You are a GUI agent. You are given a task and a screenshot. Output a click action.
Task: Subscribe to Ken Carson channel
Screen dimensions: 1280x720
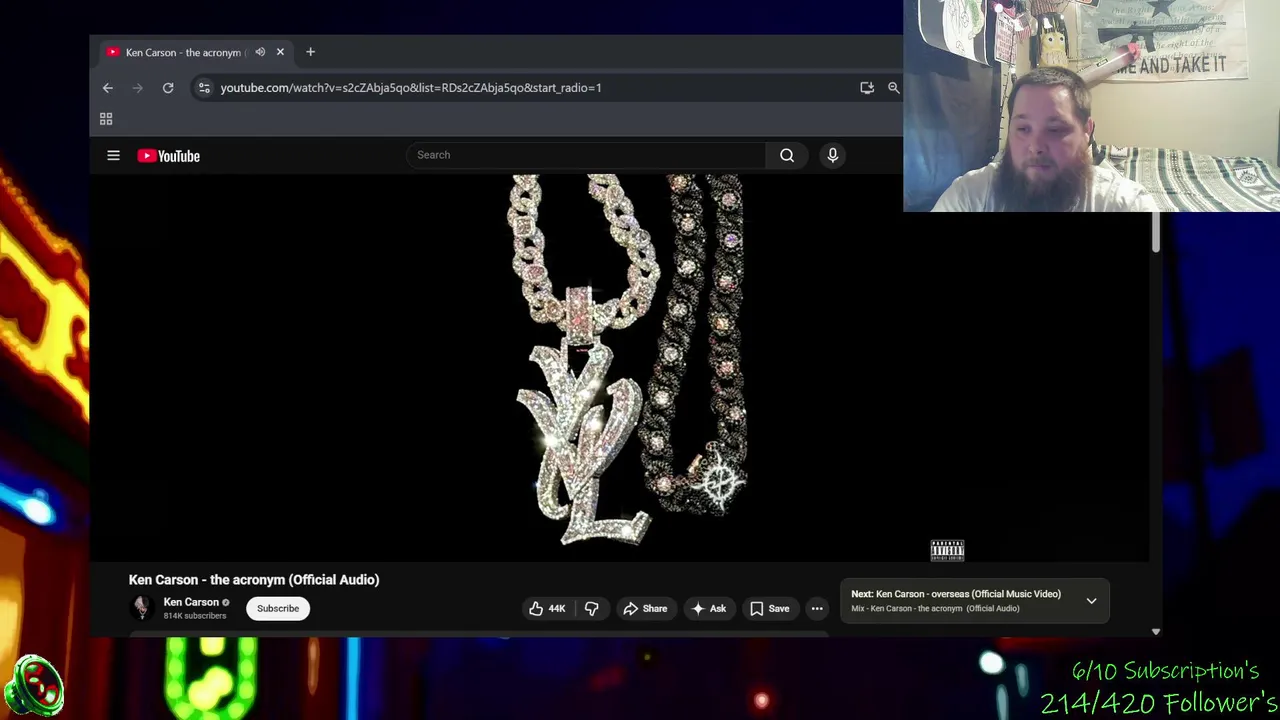point(278,608)
